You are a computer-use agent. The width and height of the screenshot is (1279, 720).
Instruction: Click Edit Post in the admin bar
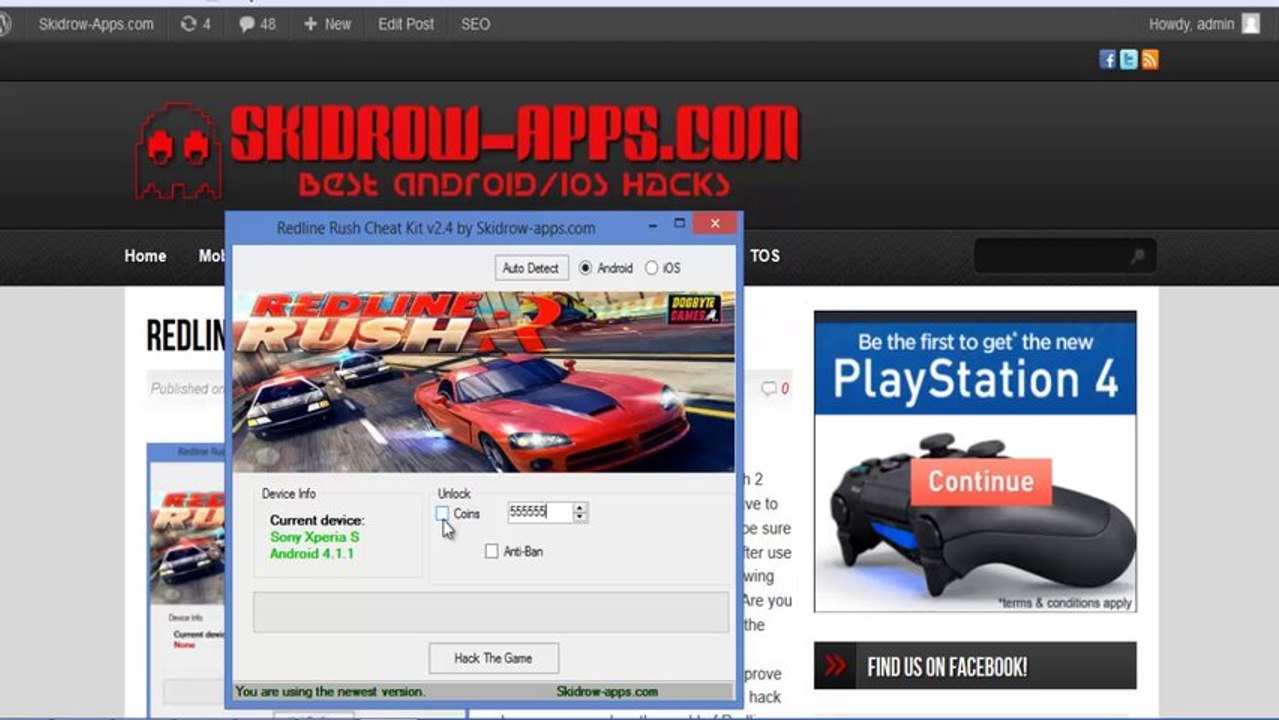(x=406, y=24)
